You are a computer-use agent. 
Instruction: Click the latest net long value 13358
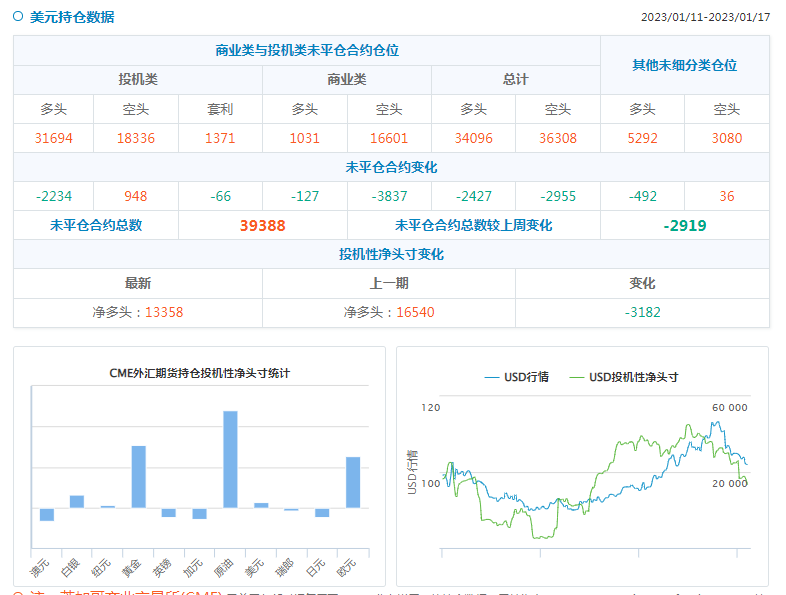[x=164, y=312]
